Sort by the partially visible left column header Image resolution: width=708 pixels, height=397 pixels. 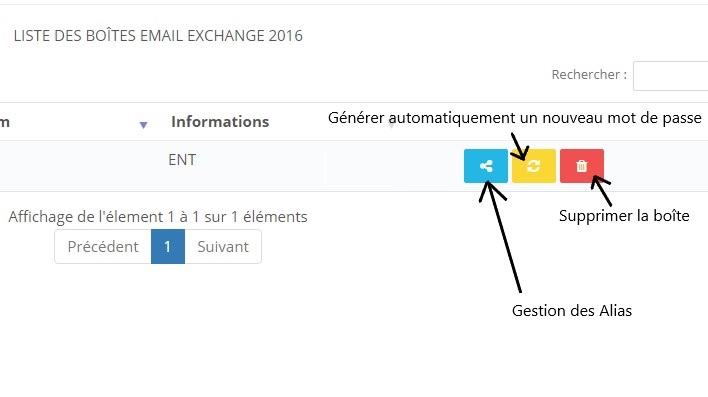(5, 121)
